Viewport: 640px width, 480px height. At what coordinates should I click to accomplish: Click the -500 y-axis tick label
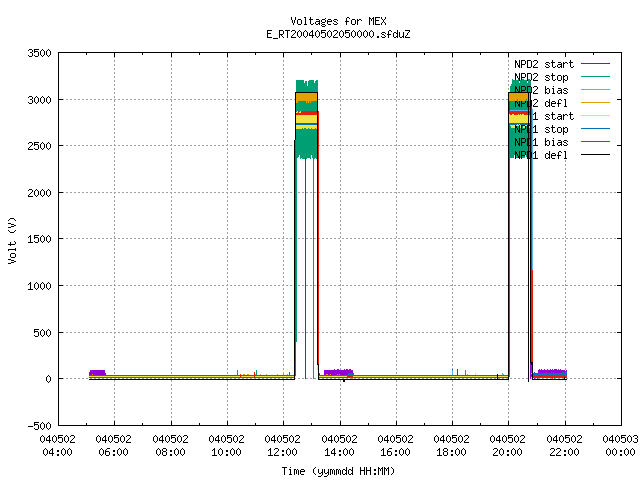point(39,426)
